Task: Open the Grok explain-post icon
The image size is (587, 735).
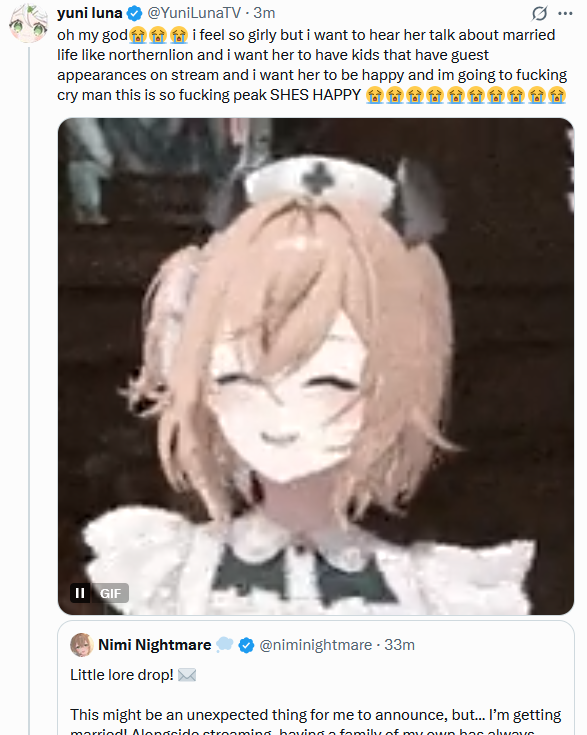Action: click(x=540, y=13)
